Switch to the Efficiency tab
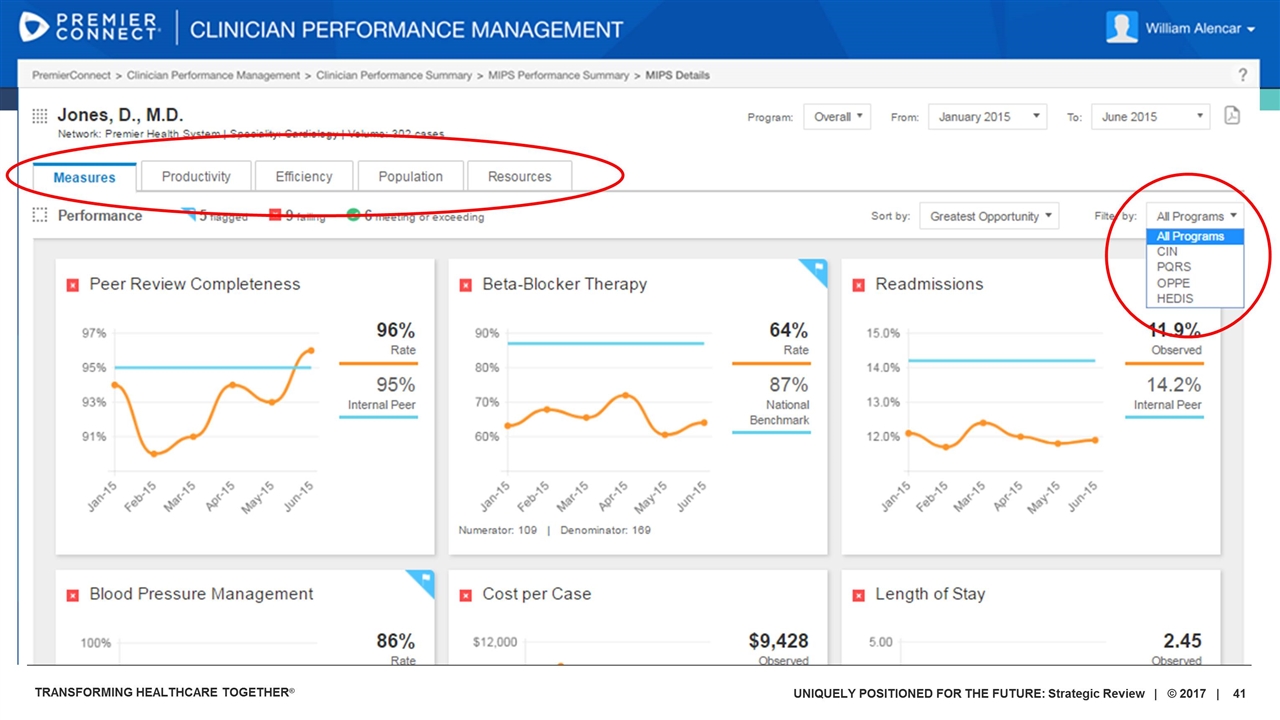The width and height of the screenshot is (1280, 720). pos(304,176)
